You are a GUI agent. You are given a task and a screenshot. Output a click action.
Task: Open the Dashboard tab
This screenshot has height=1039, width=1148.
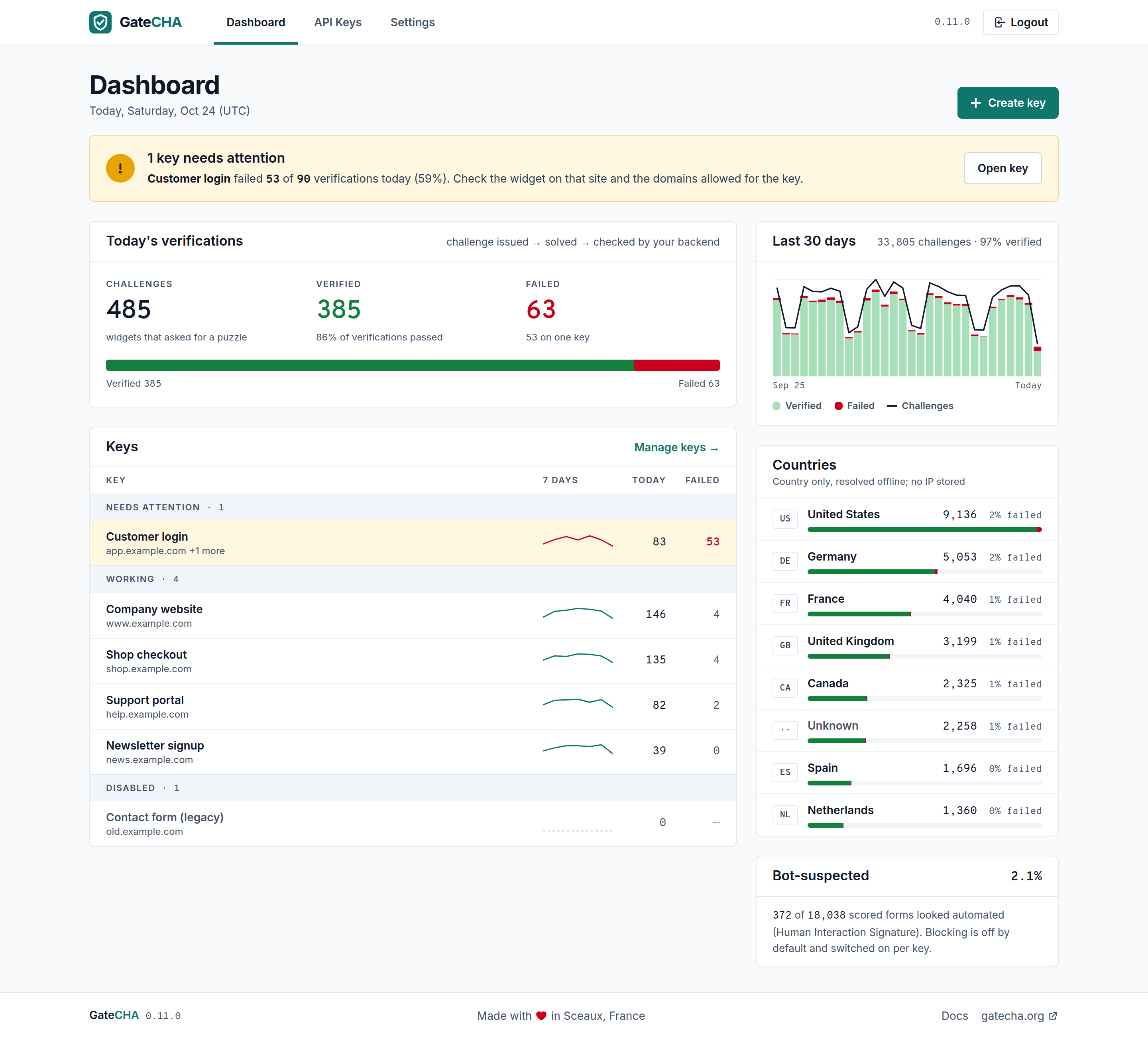[256, 22]
